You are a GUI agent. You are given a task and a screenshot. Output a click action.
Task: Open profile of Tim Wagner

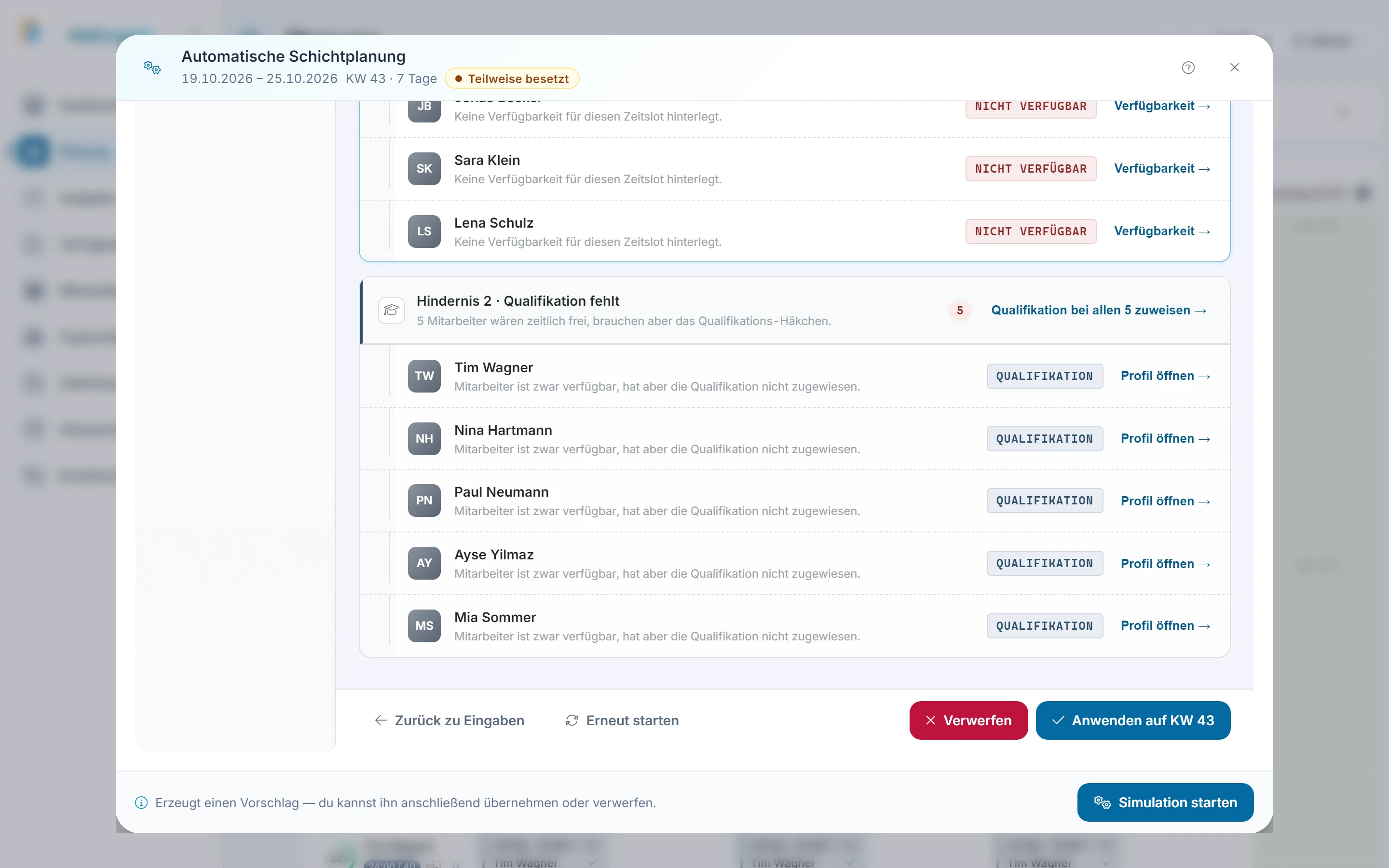click(1166, 376)
